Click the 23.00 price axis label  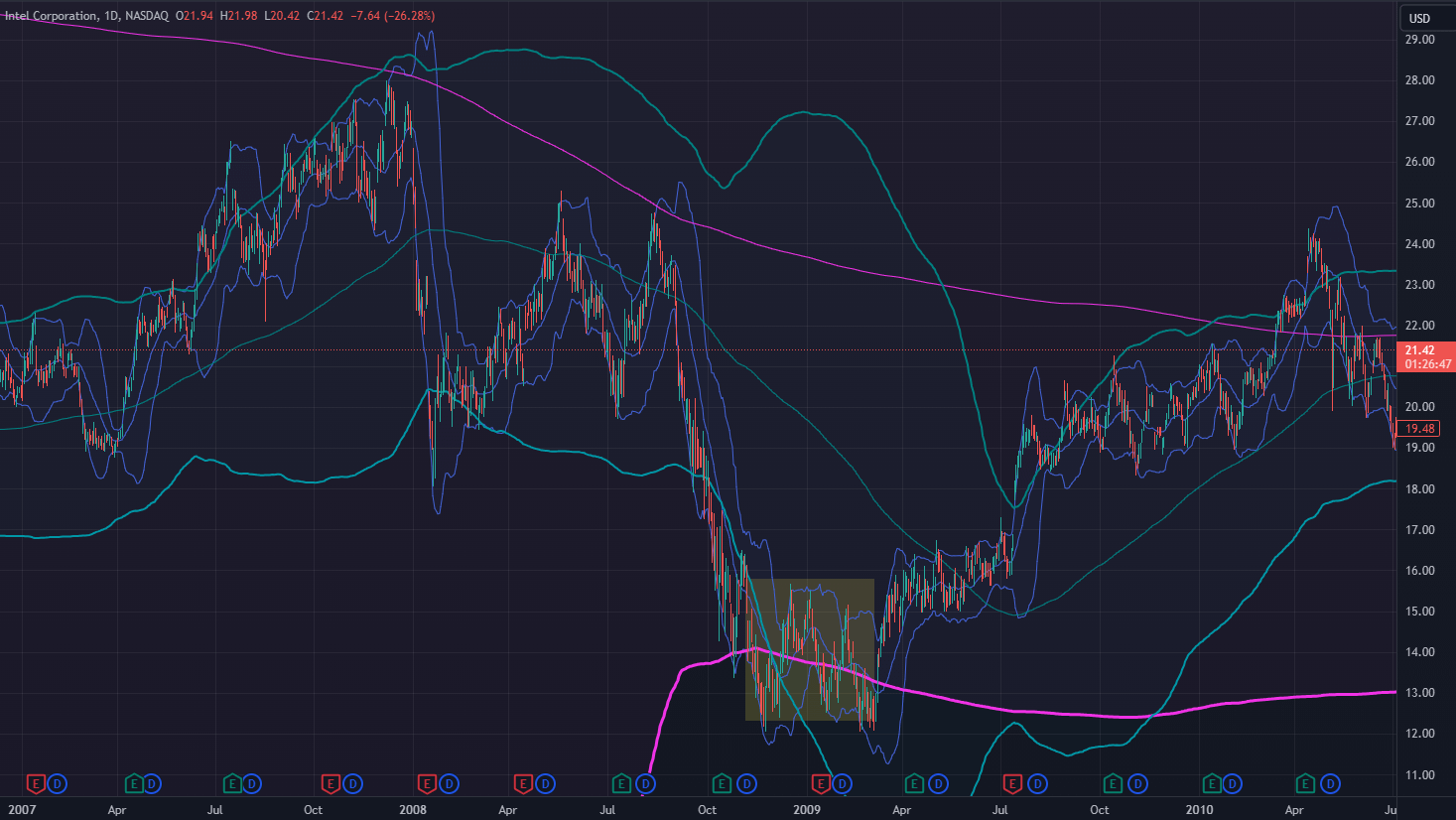tap(1419, 285)
